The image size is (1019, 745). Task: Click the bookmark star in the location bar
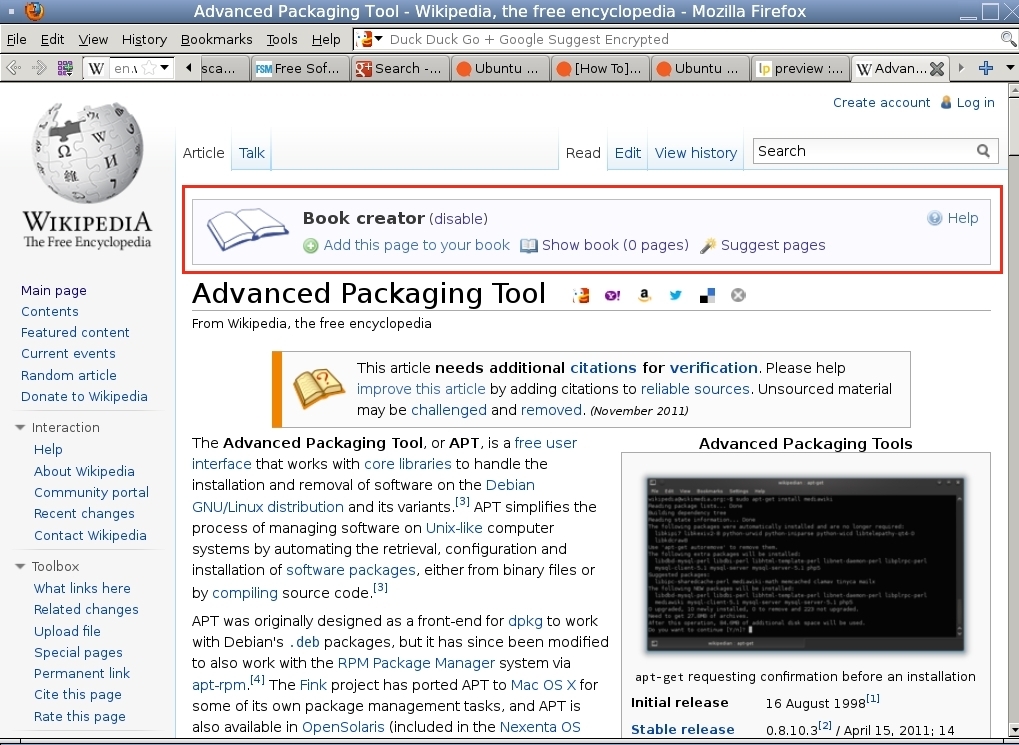149,68
